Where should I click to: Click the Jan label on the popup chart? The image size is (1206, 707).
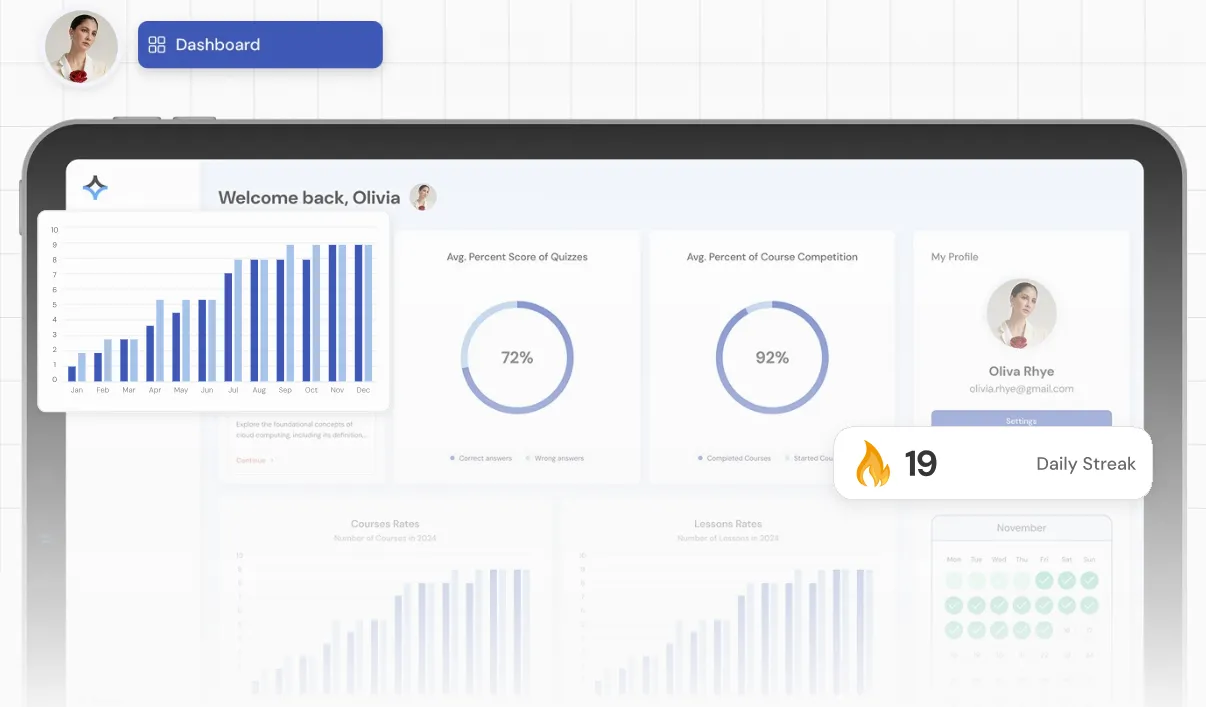(x=77, y=390)
